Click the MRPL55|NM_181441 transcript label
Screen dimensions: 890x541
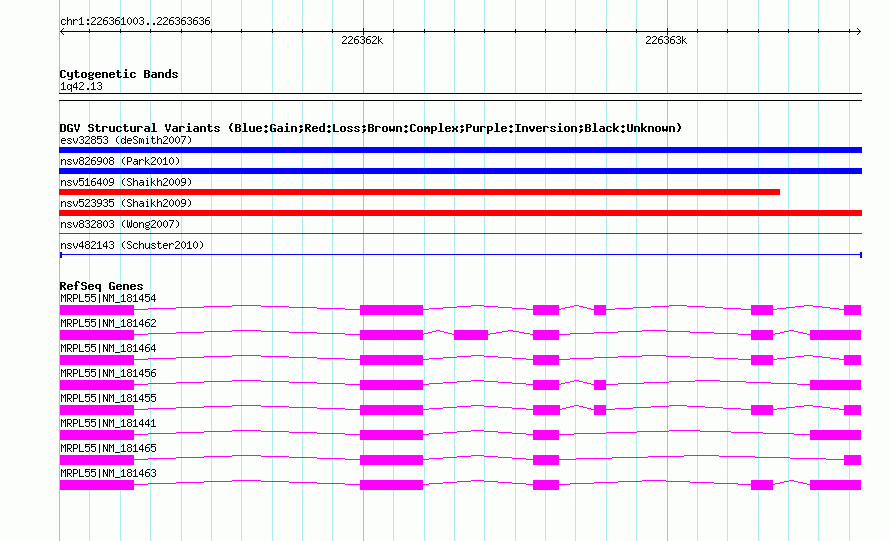click(108, 423)
